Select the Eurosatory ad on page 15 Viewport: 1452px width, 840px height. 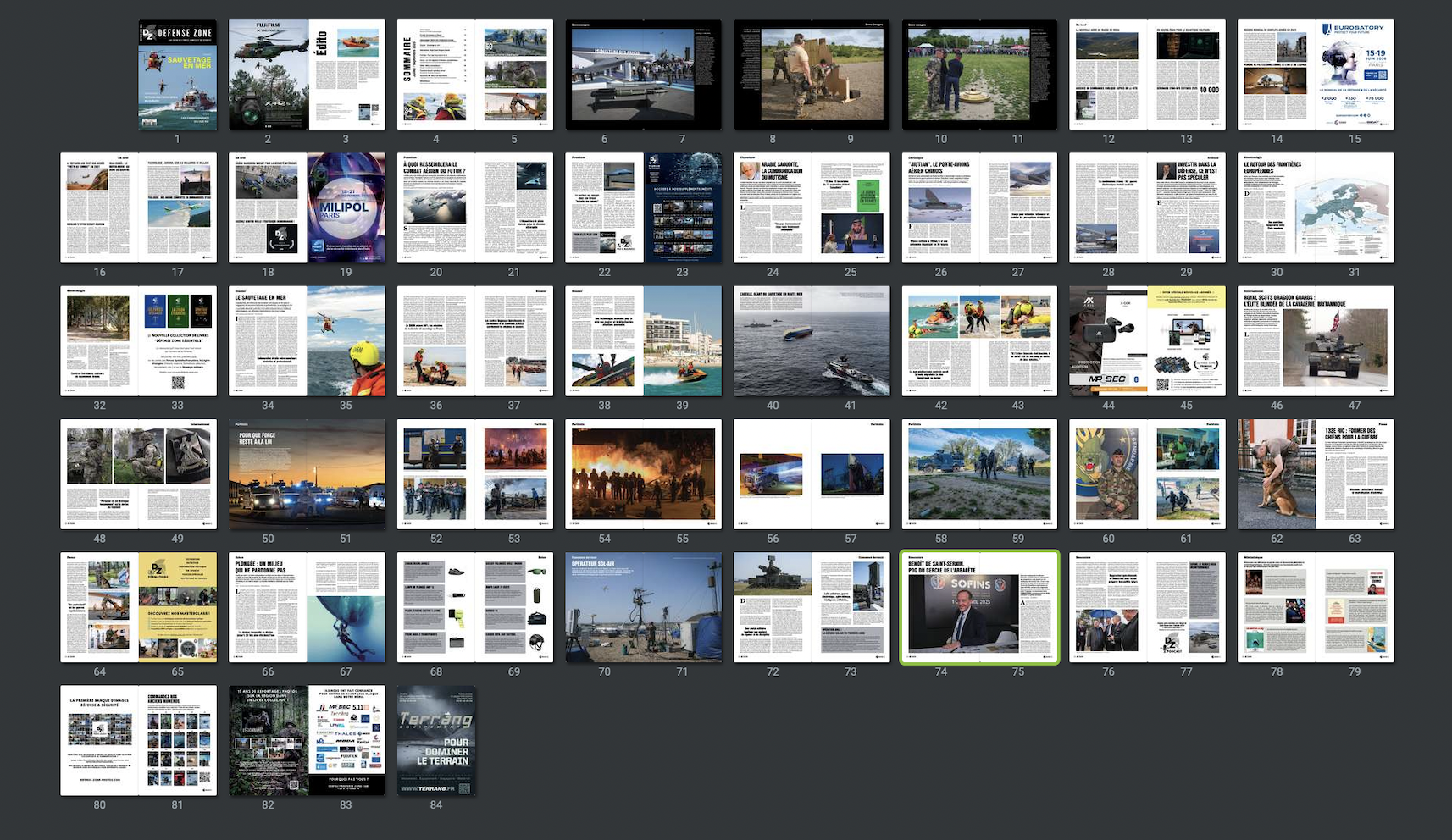[1355, 75]
